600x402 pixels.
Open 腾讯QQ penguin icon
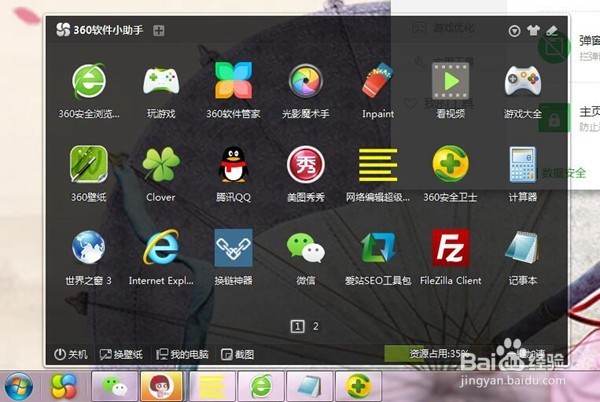tap(233, 164)
